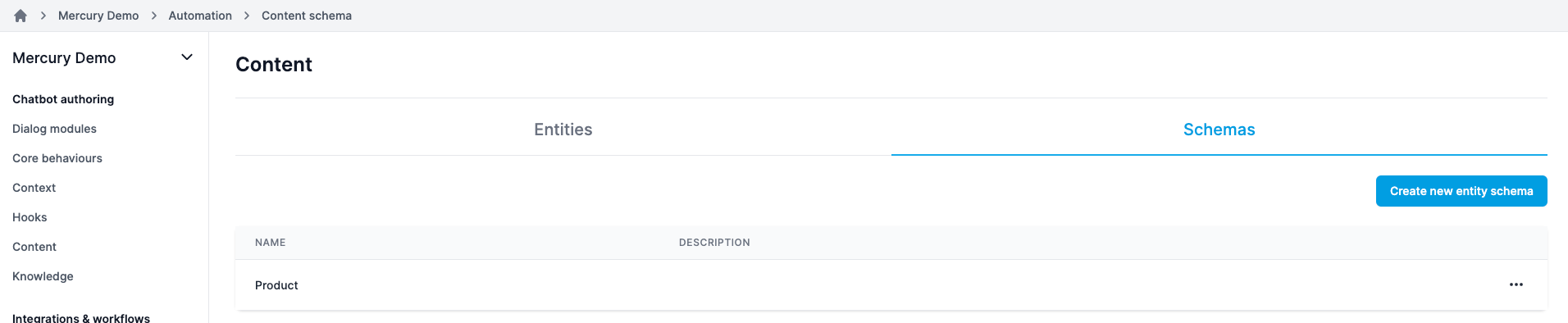
Task: Select Integrations & workflows sidebar heading
Action: point(81,317)
